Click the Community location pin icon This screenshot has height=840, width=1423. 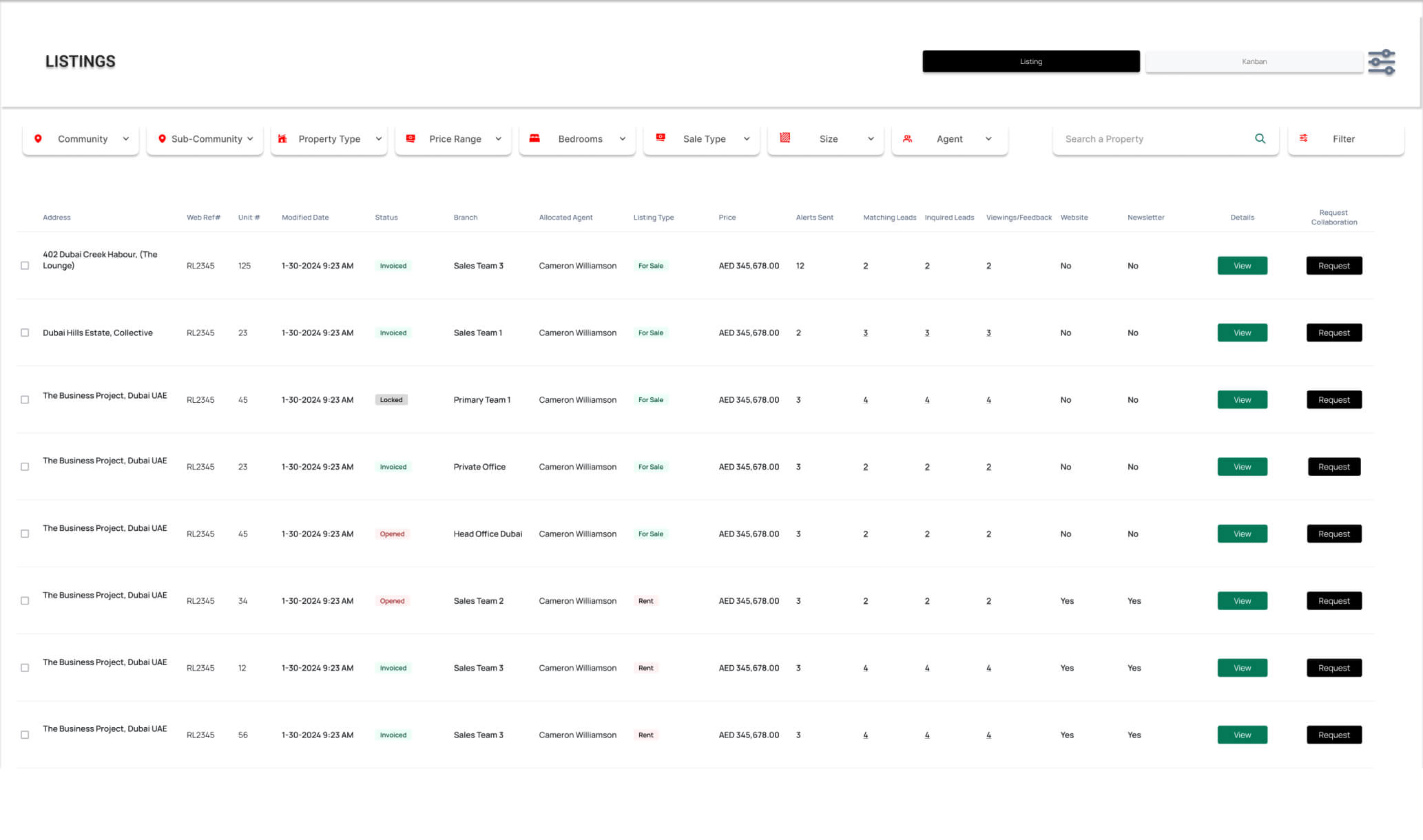39,138
